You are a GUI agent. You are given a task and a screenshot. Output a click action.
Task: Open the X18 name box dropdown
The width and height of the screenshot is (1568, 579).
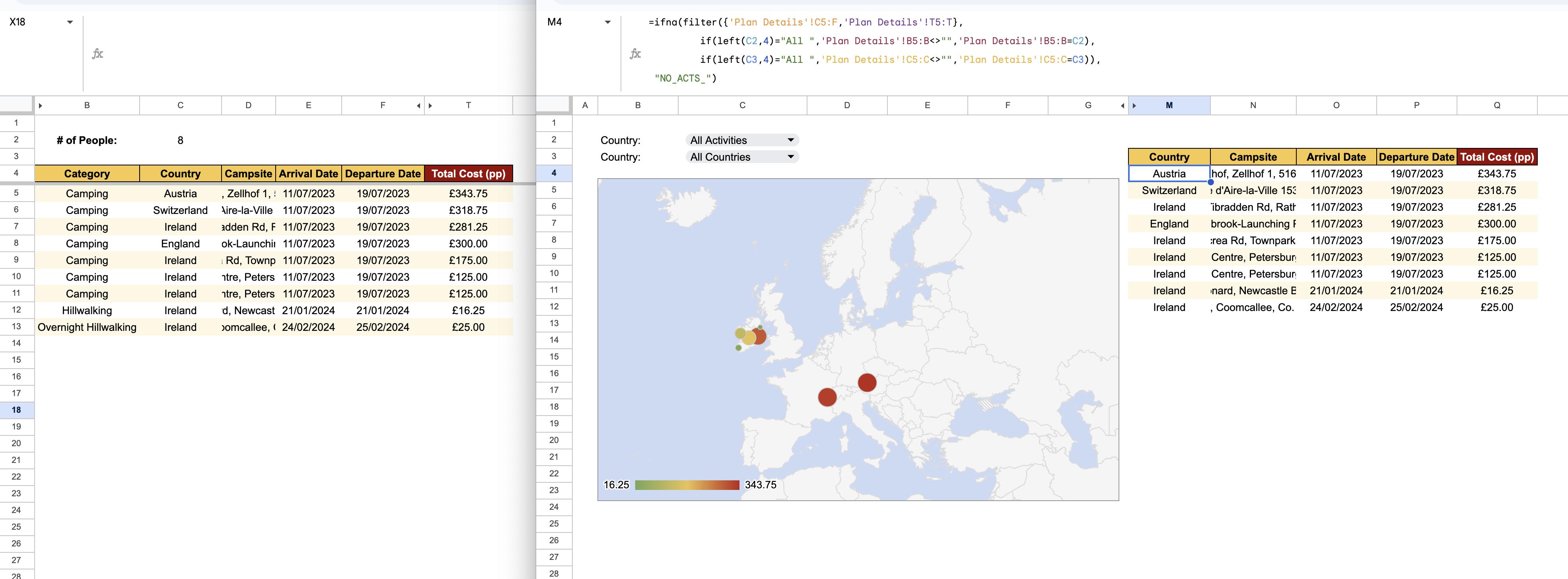coord(70,22)
